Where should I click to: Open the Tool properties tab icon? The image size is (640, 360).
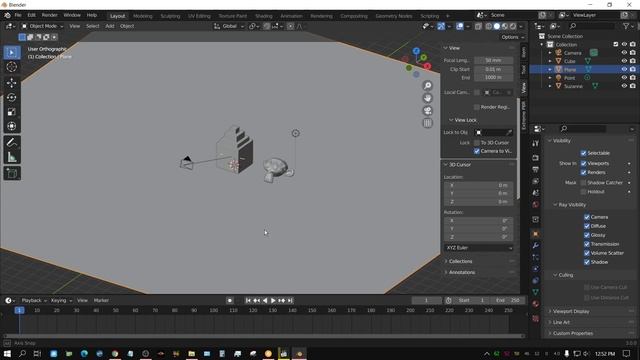[x=536, y=143]
